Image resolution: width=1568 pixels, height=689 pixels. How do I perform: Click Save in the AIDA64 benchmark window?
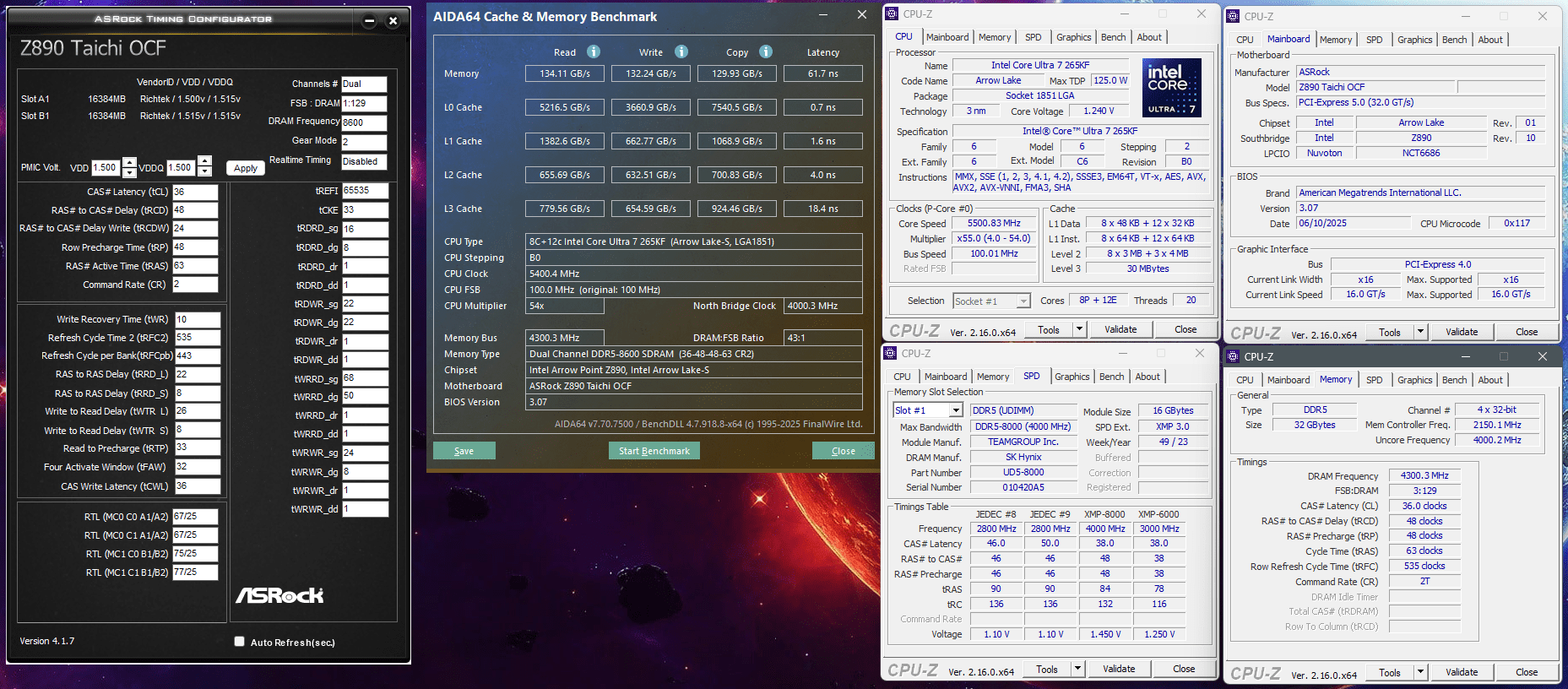pos(464,451)
